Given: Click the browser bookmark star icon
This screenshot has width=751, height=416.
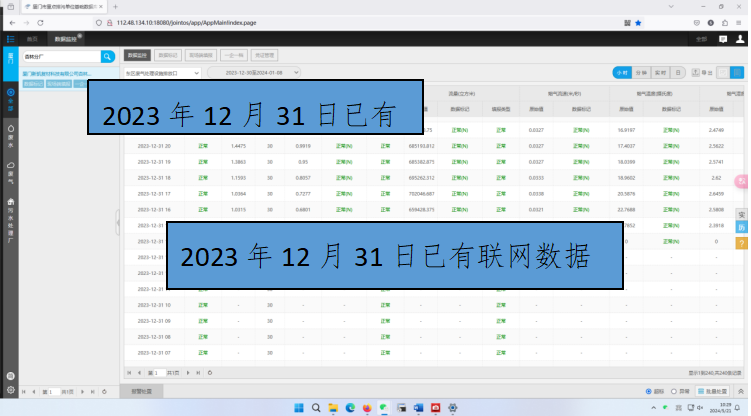Looking at the screenshot, I should (x=638, y=21).
